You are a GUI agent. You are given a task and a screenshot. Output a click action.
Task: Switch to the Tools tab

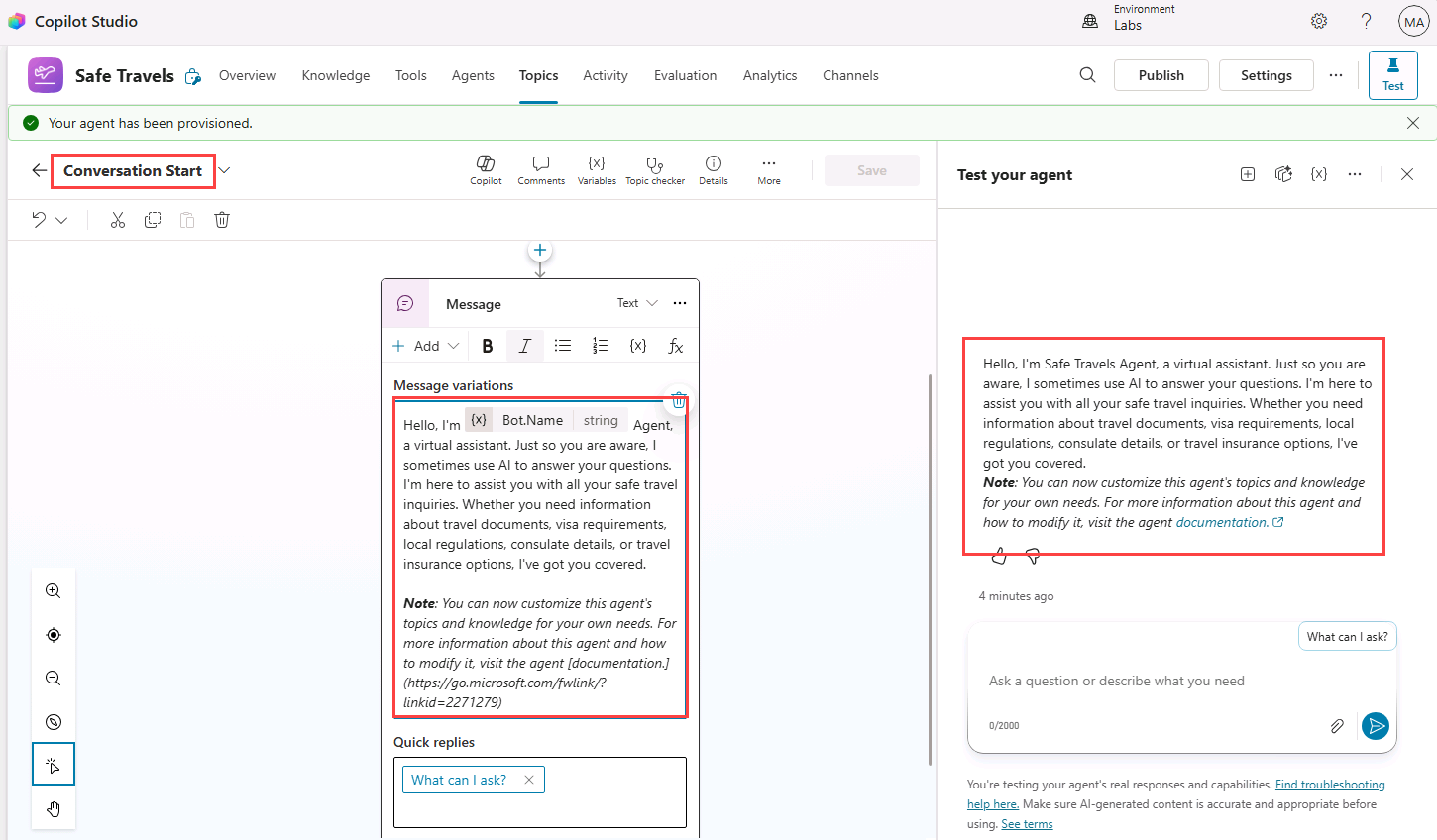411,75
